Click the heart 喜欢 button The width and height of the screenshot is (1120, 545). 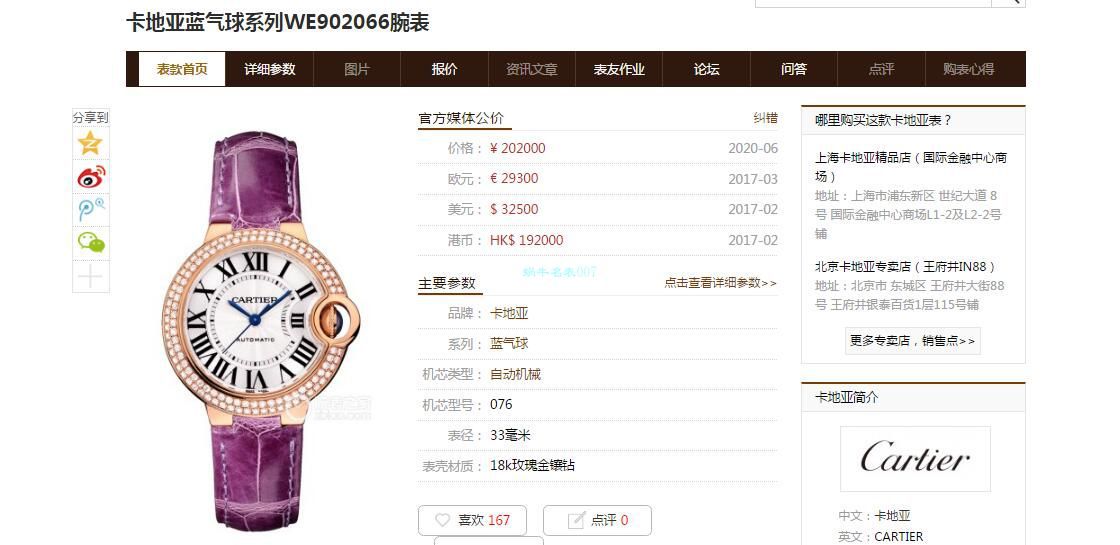click(472, 520)
